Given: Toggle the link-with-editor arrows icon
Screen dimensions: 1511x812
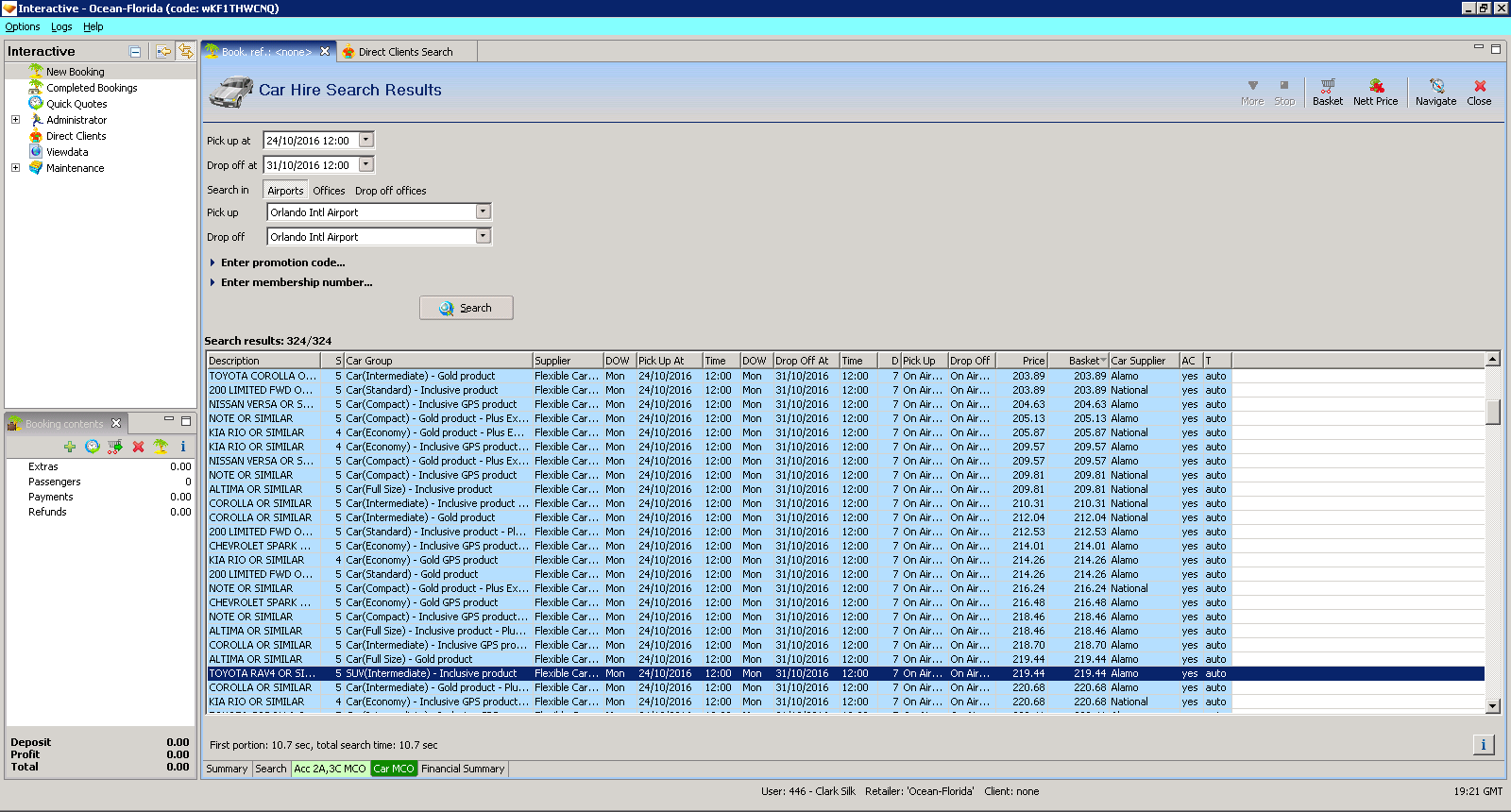Looking at the screenshot, I should pyautogui.click(x=186, y=51).
